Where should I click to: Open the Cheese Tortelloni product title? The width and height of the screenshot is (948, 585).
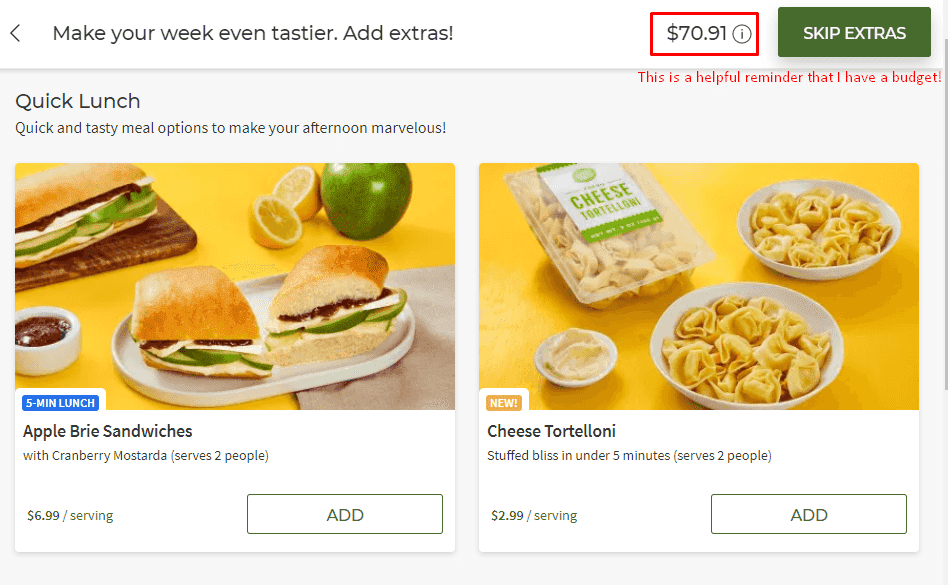[x=550, y=432]
